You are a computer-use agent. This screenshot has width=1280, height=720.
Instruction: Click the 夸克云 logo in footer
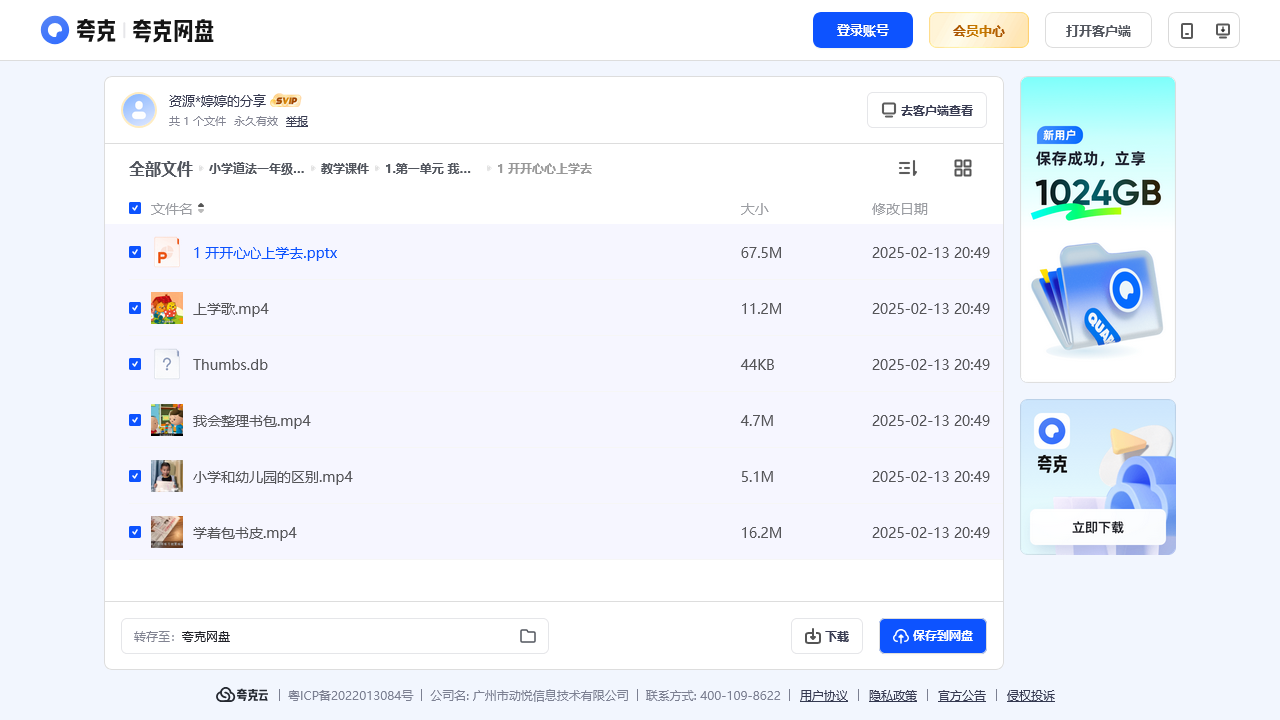pyautogui.click(x=243, y=695)
